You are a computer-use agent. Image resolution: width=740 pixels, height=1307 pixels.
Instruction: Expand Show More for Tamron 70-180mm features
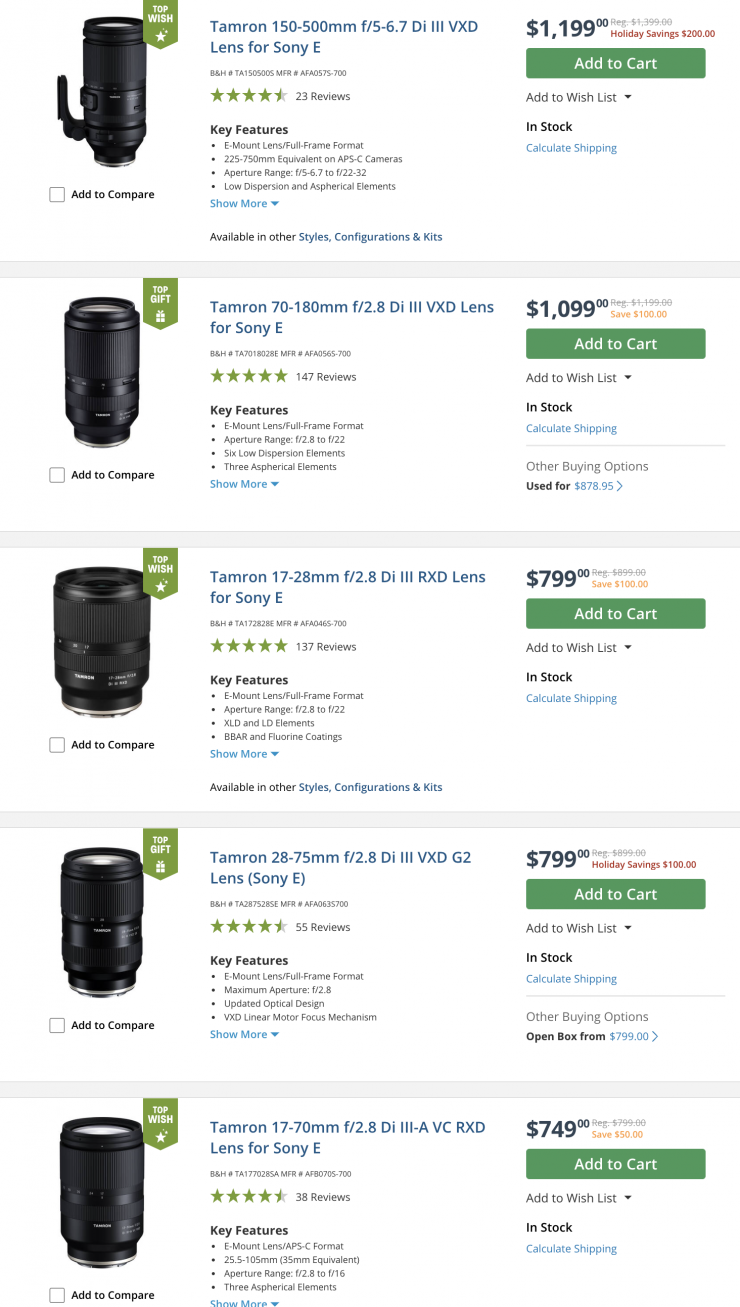click(x=244, y=484)
